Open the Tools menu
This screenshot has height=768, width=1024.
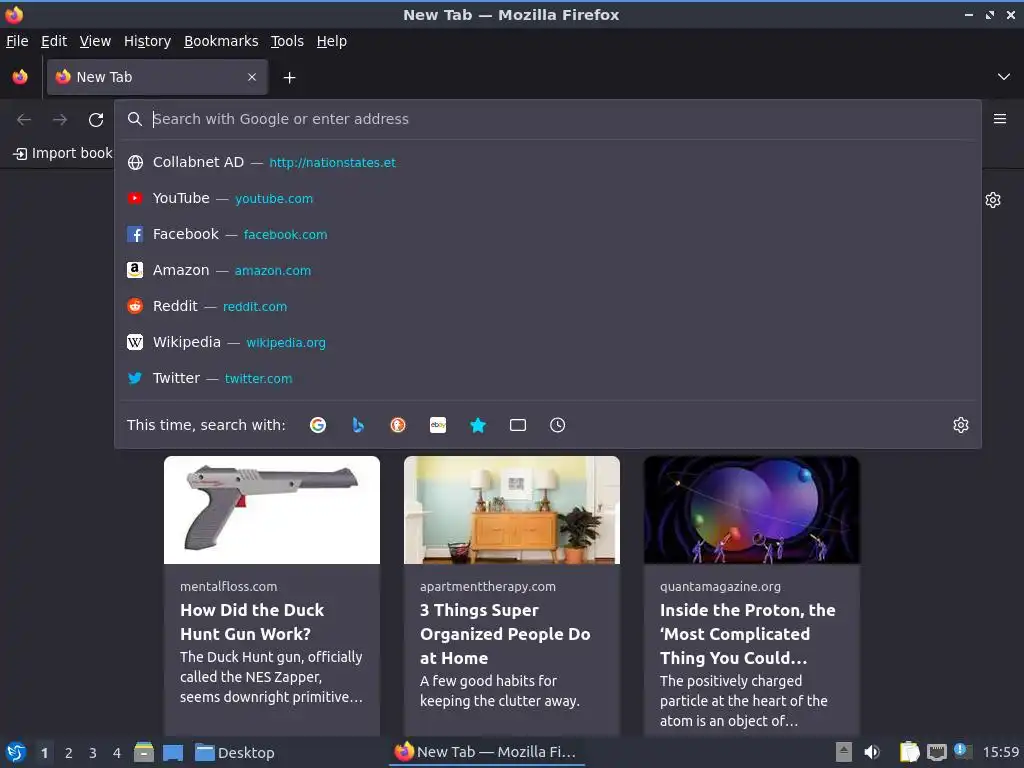pyautogui.click(x=287, y=41)
